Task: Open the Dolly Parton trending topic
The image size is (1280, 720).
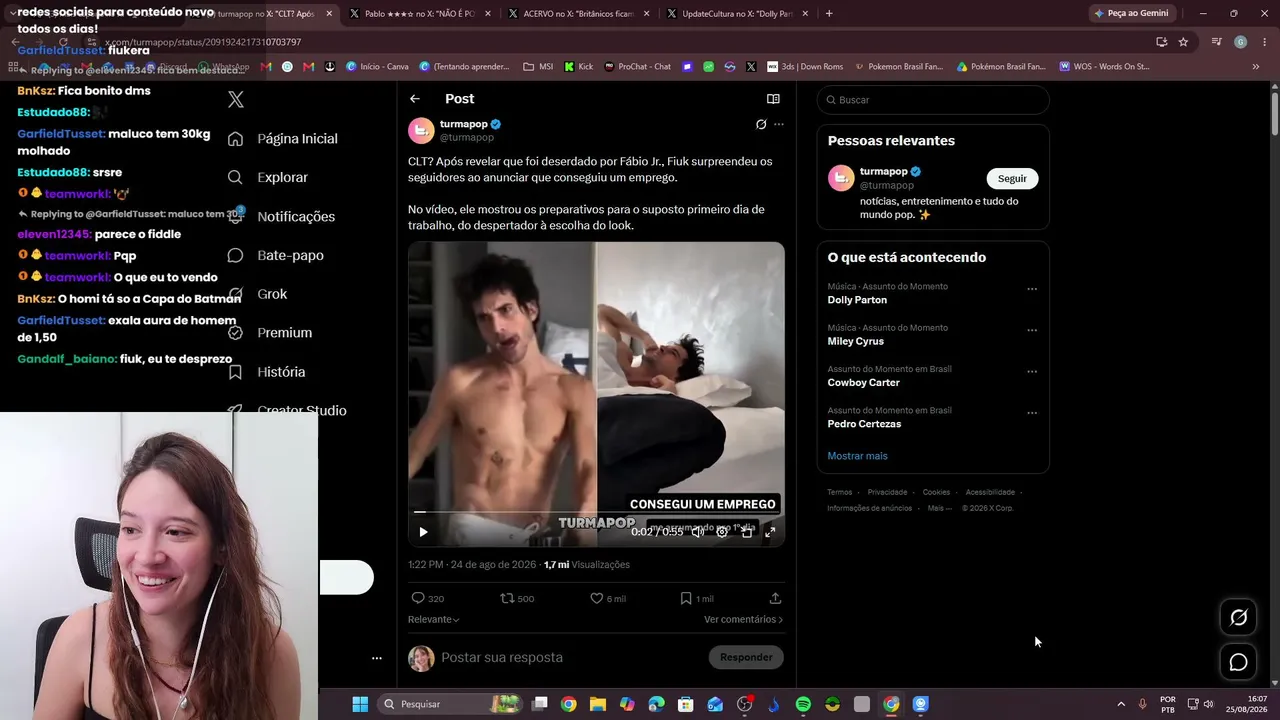Action: 857,300
